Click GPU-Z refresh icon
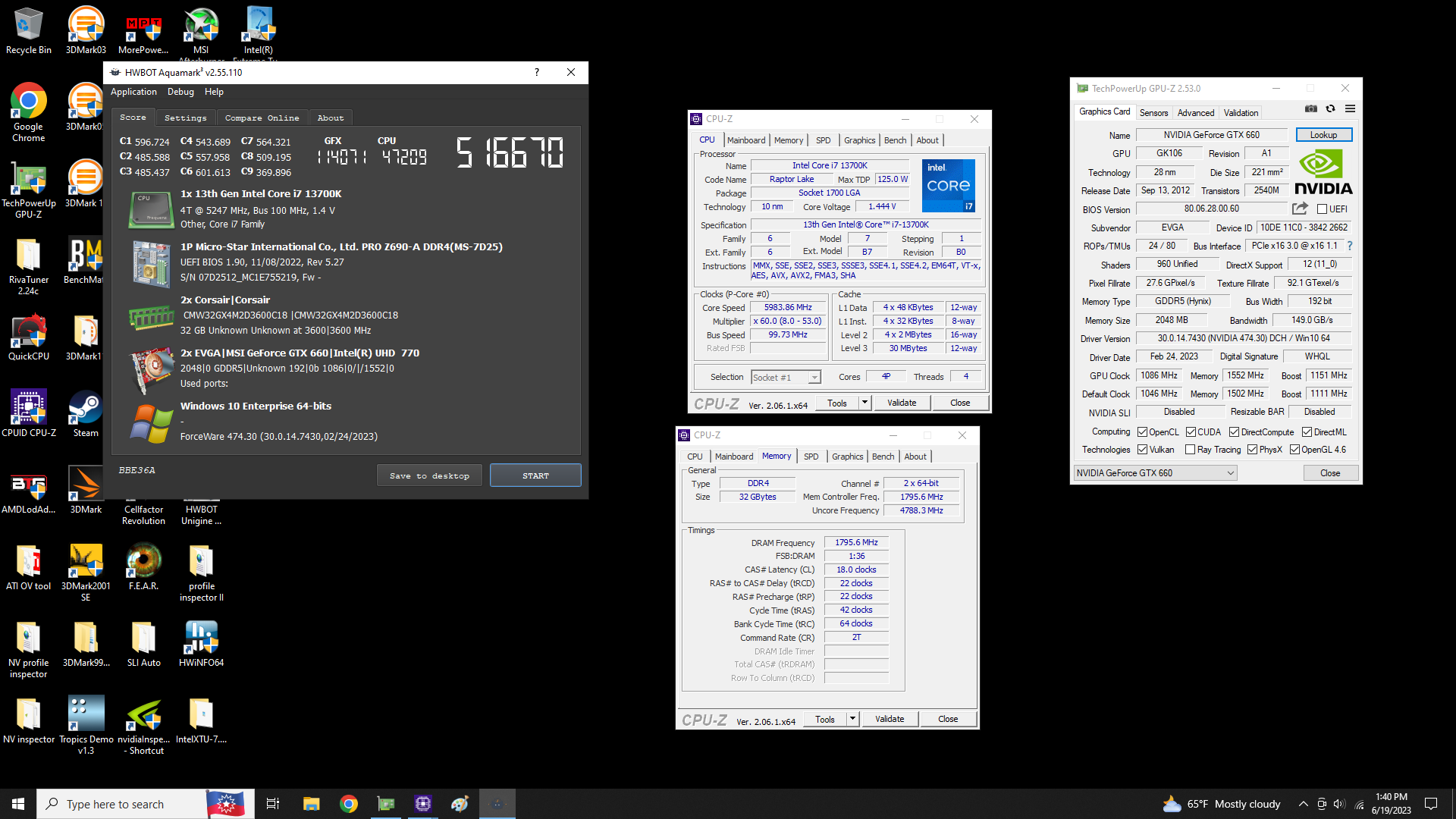 1330,108
